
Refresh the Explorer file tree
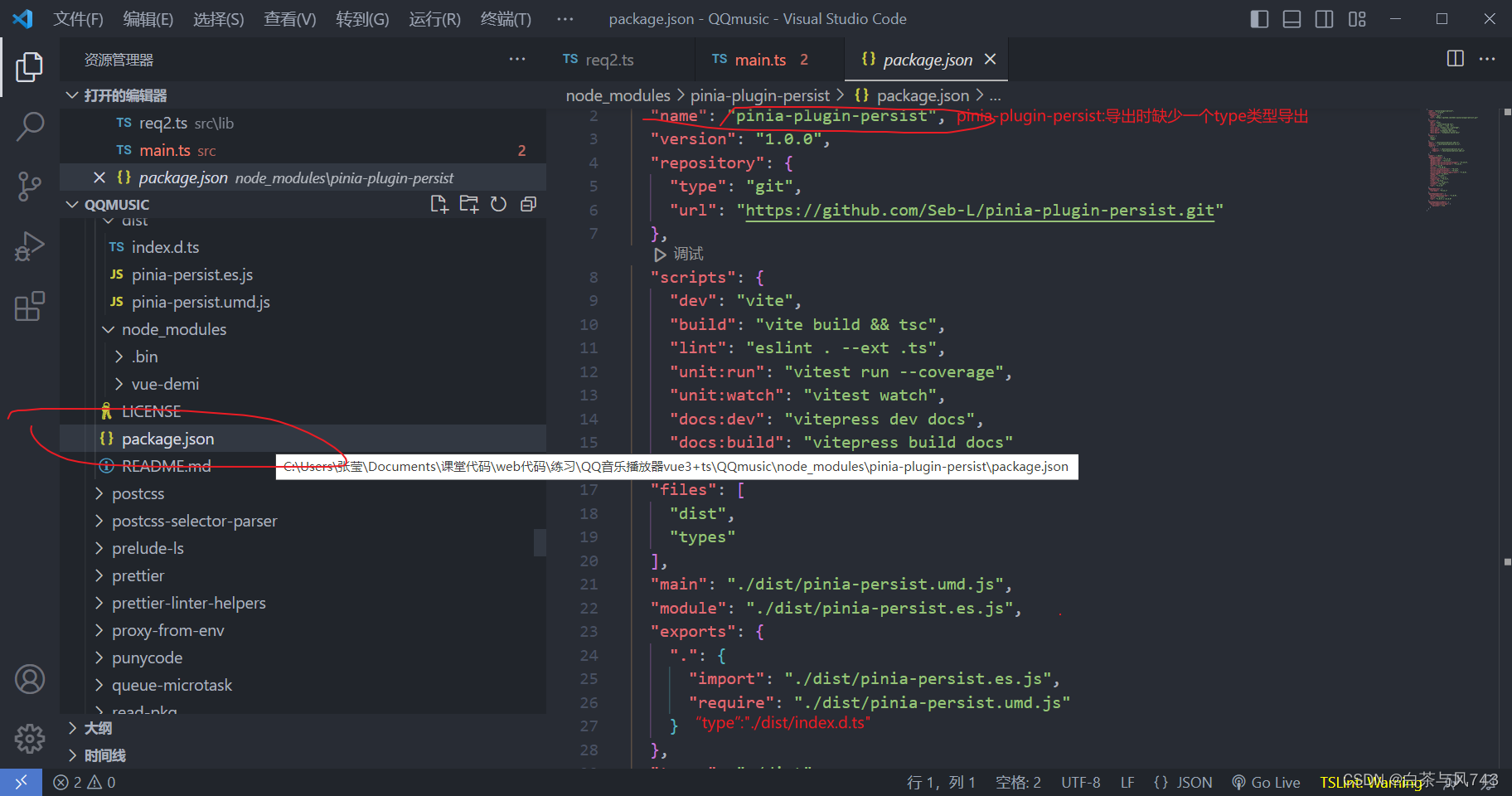[x=498, y=203]
